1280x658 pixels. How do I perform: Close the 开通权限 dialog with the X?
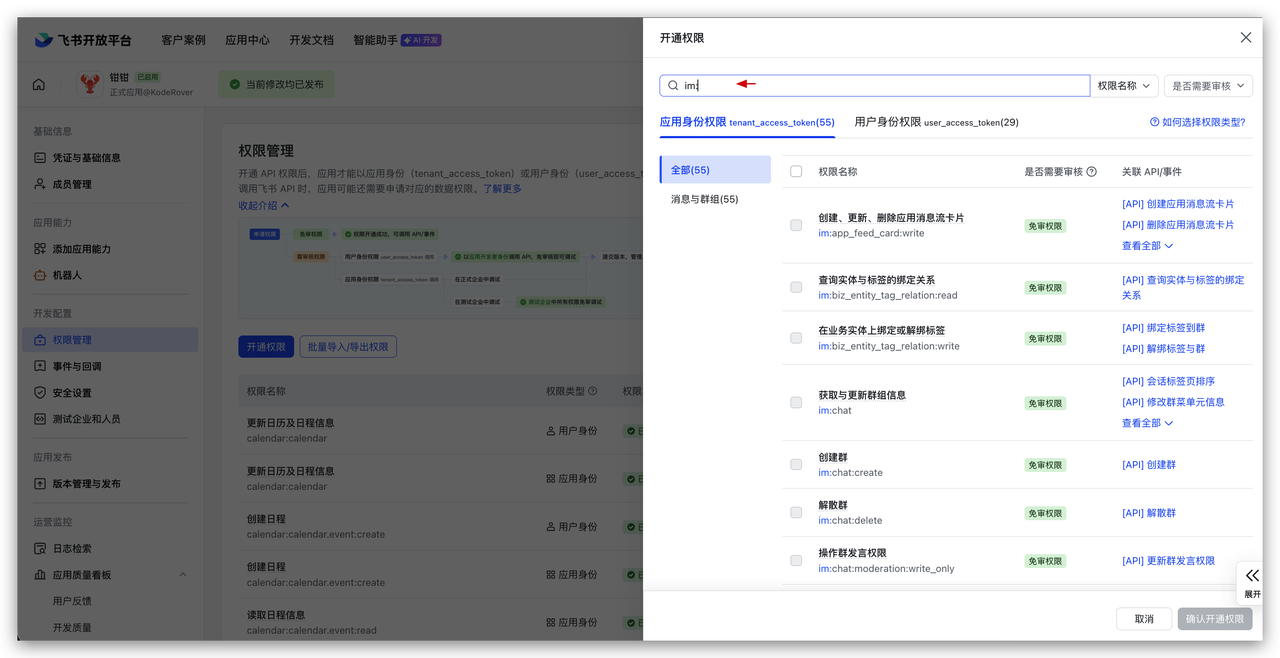[1245, 38]
